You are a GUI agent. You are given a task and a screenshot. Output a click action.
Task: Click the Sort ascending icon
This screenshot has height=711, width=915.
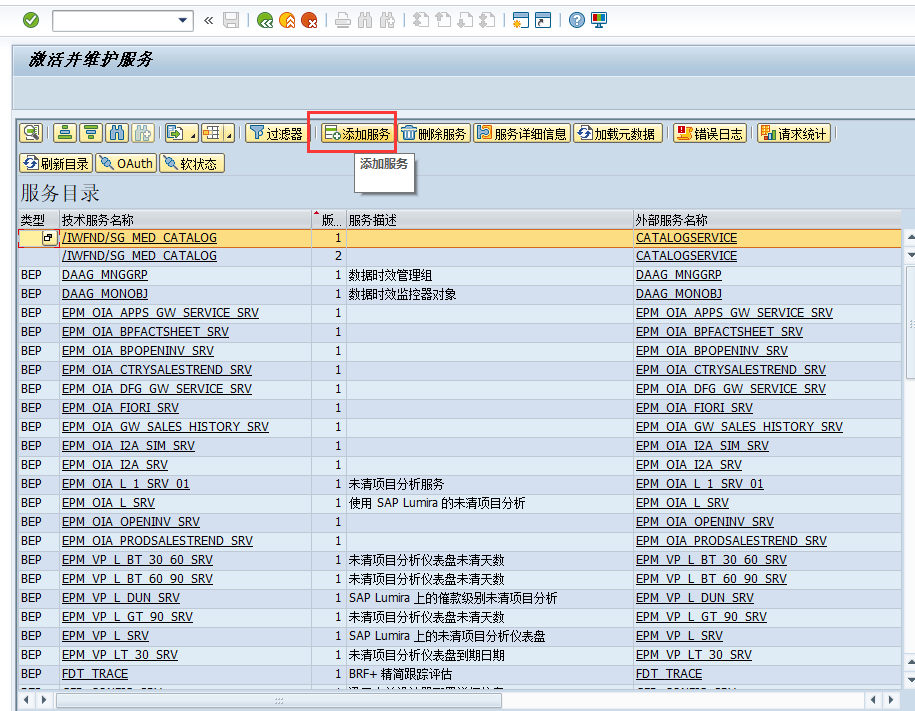65,133
